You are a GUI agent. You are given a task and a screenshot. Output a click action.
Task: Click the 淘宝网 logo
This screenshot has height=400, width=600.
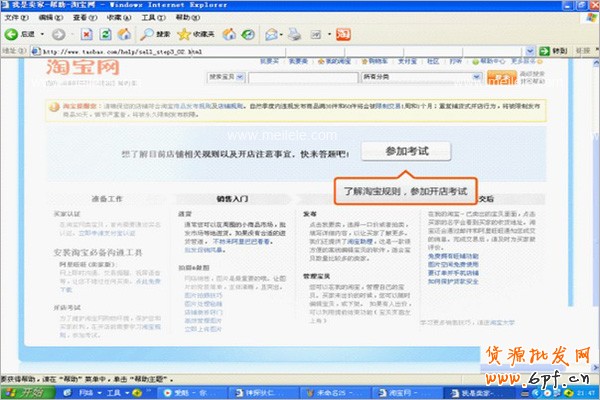click(83, 68)
